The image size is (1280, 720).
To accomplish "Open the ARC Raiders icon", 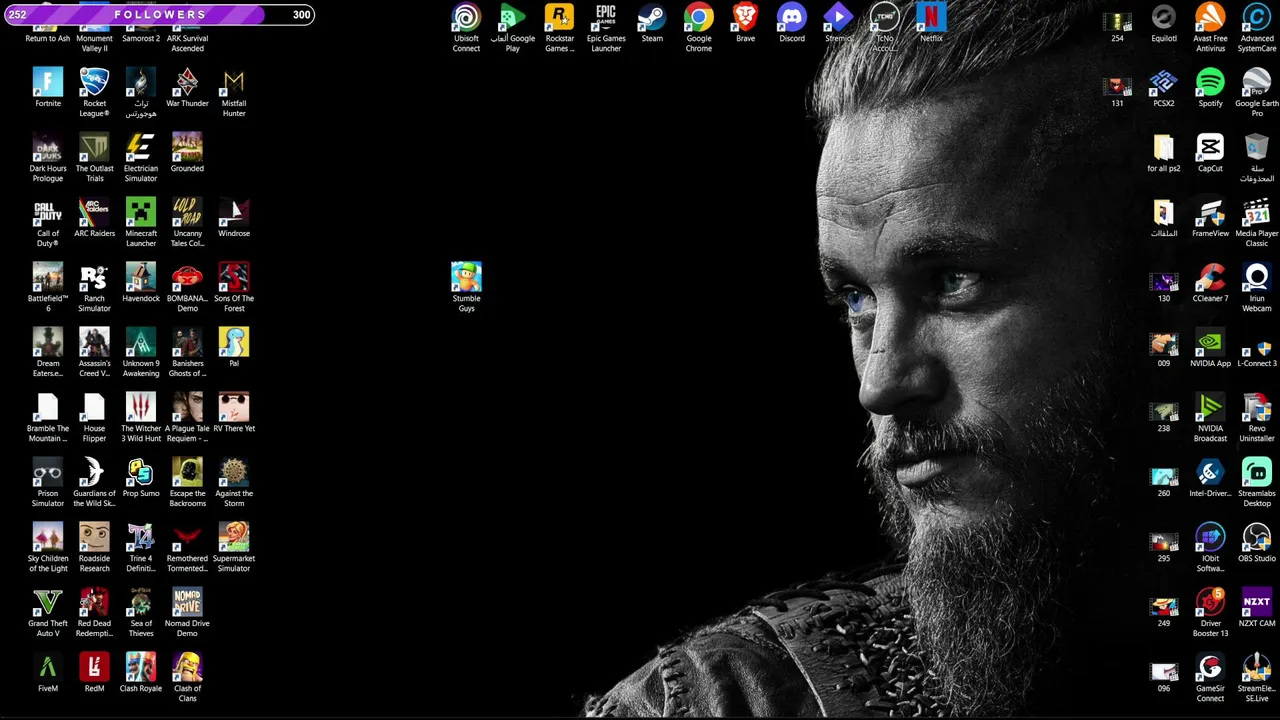I will coord(94,212).
